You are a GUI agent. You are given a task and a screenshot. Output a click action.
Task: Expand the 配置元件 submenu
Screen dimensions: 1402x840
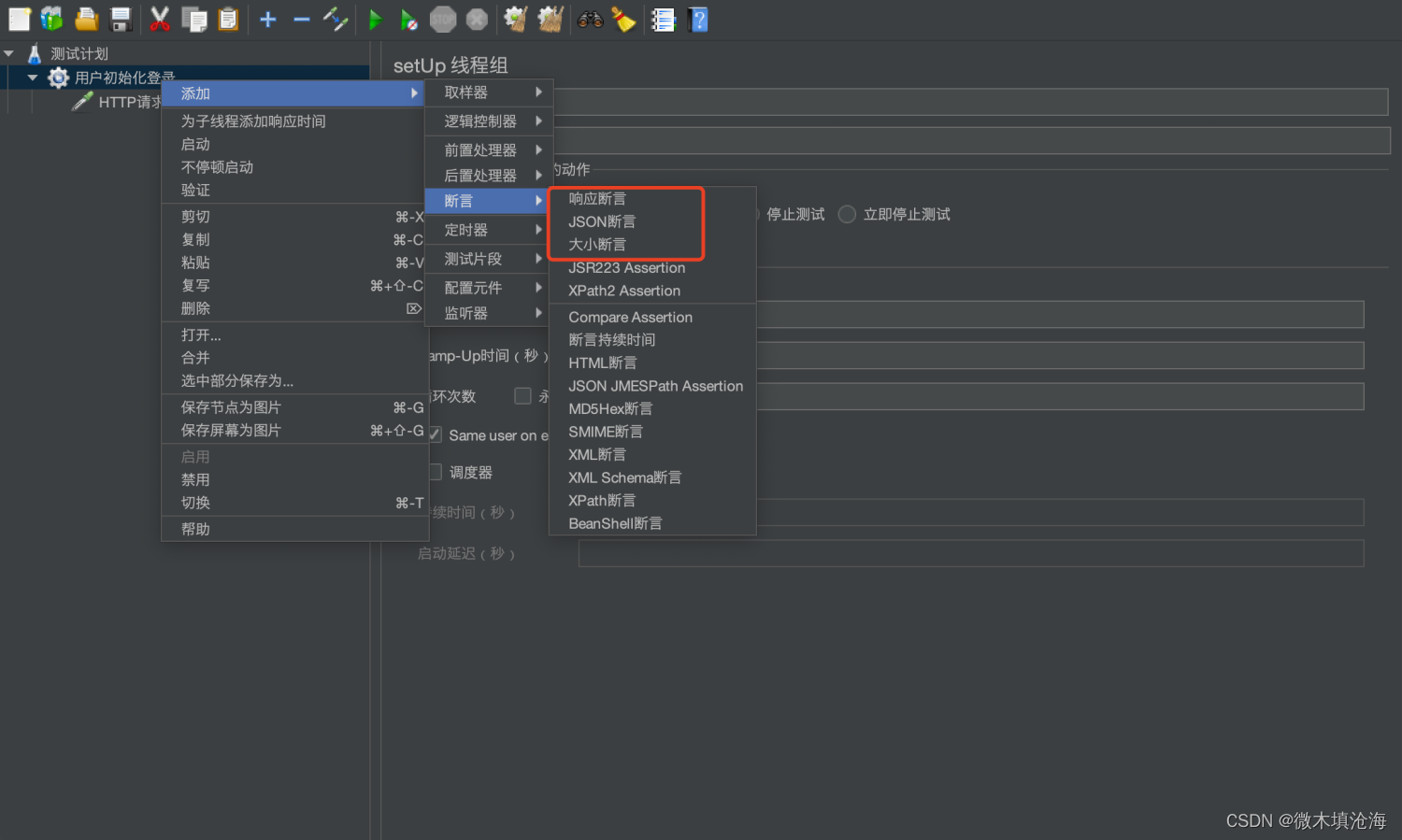pos(489,288)
